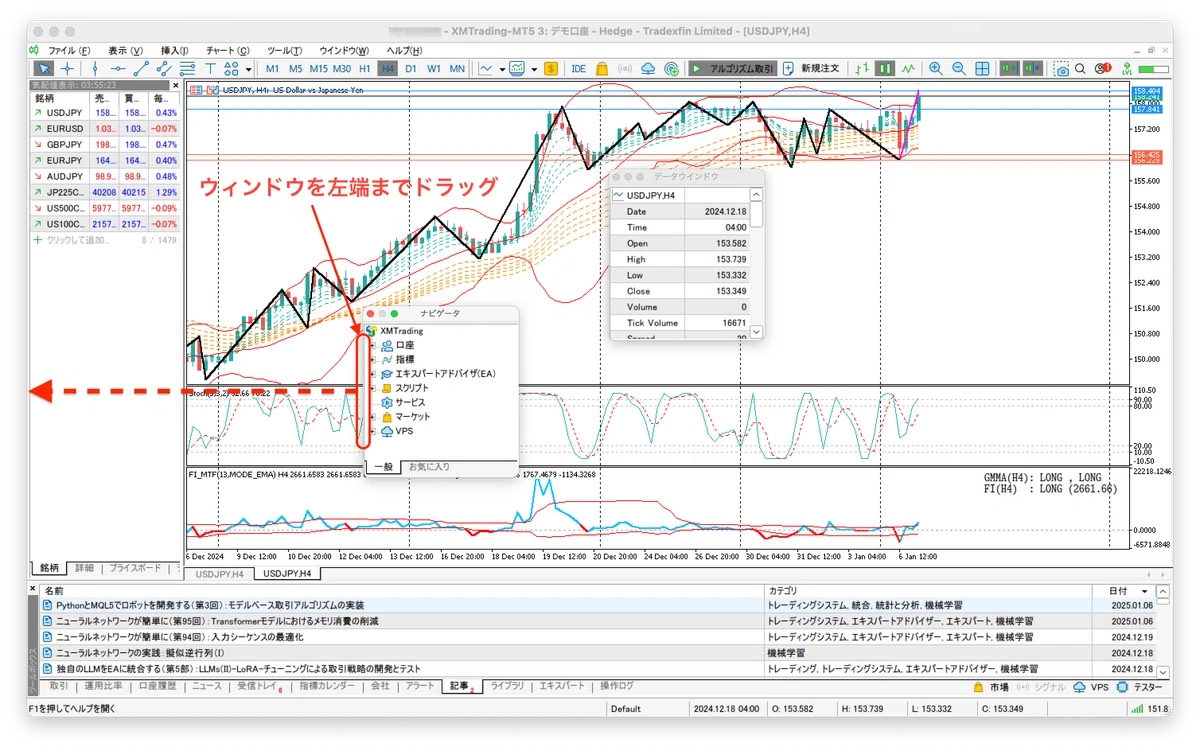1200x750 pixels.
Task: Select the vertical line drawing tool
Action: [95, 69]
